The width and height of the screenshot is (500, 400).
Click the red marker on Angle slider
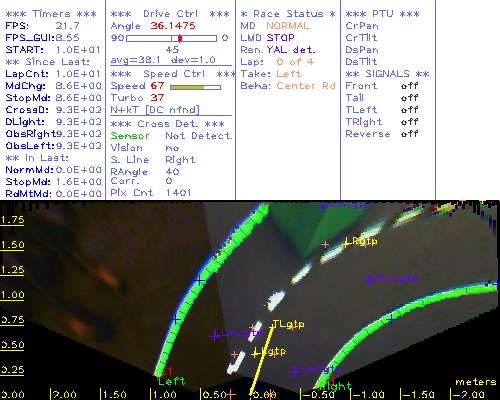pos(180,38)
